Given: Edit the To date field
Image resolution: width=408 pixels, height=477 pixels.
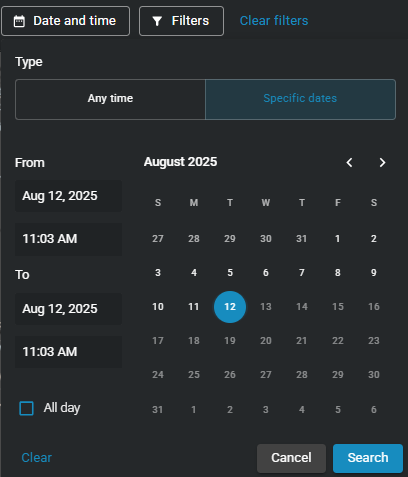Looking at the screenshot, I should point(68,309).
